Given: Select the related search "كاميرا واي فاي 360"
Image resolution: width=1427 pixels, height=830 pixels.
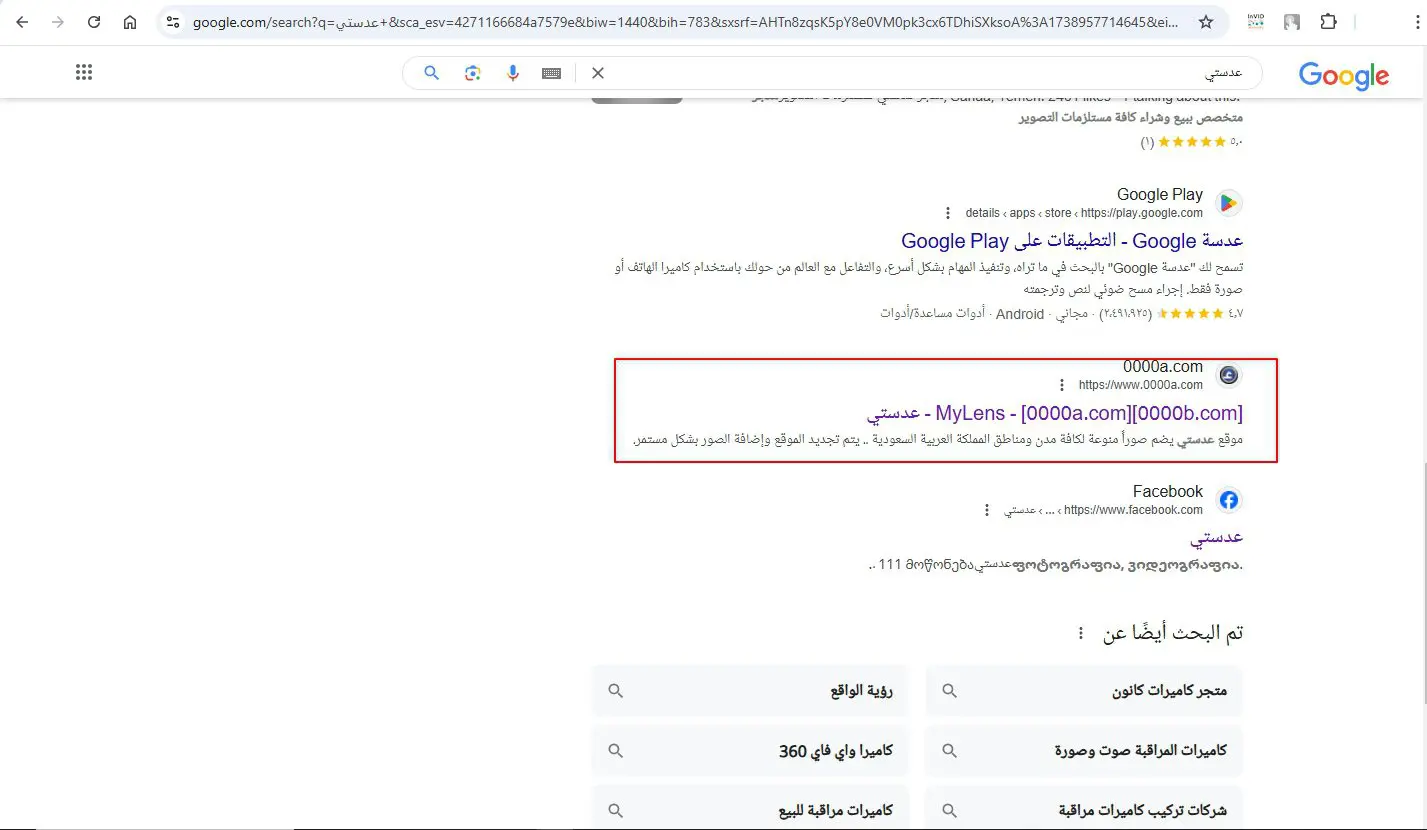Looking at the screenshot, I should (750, 751).
